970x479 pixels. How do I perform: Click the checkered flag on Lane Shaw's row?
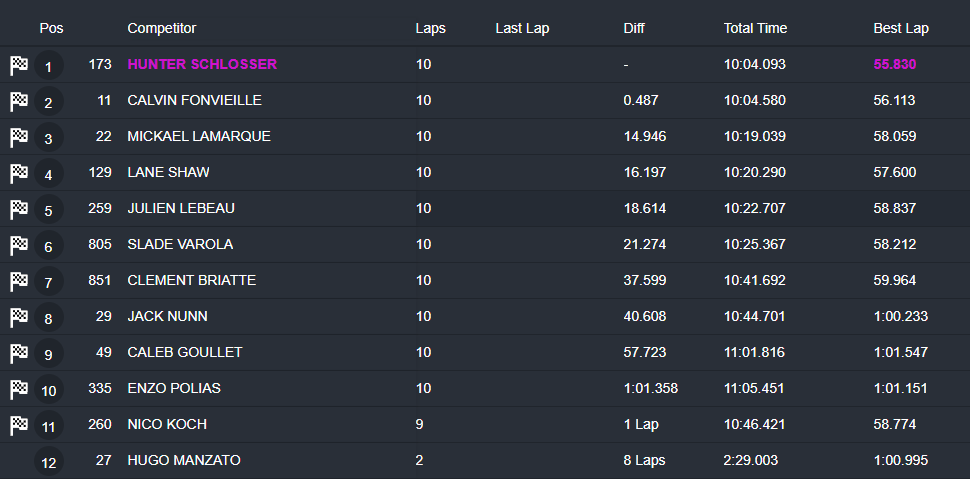coord(18,174)
